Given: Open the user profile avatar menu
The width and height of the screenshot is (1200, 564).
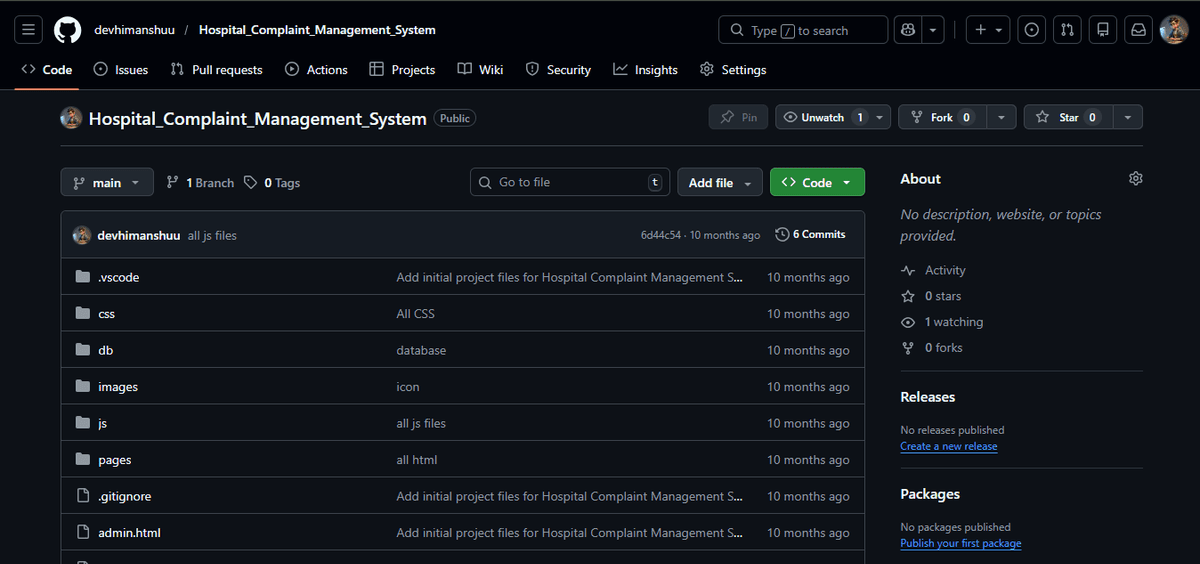Looking at the screenshot, I should pyautogui.click(x=1174, y=30).
